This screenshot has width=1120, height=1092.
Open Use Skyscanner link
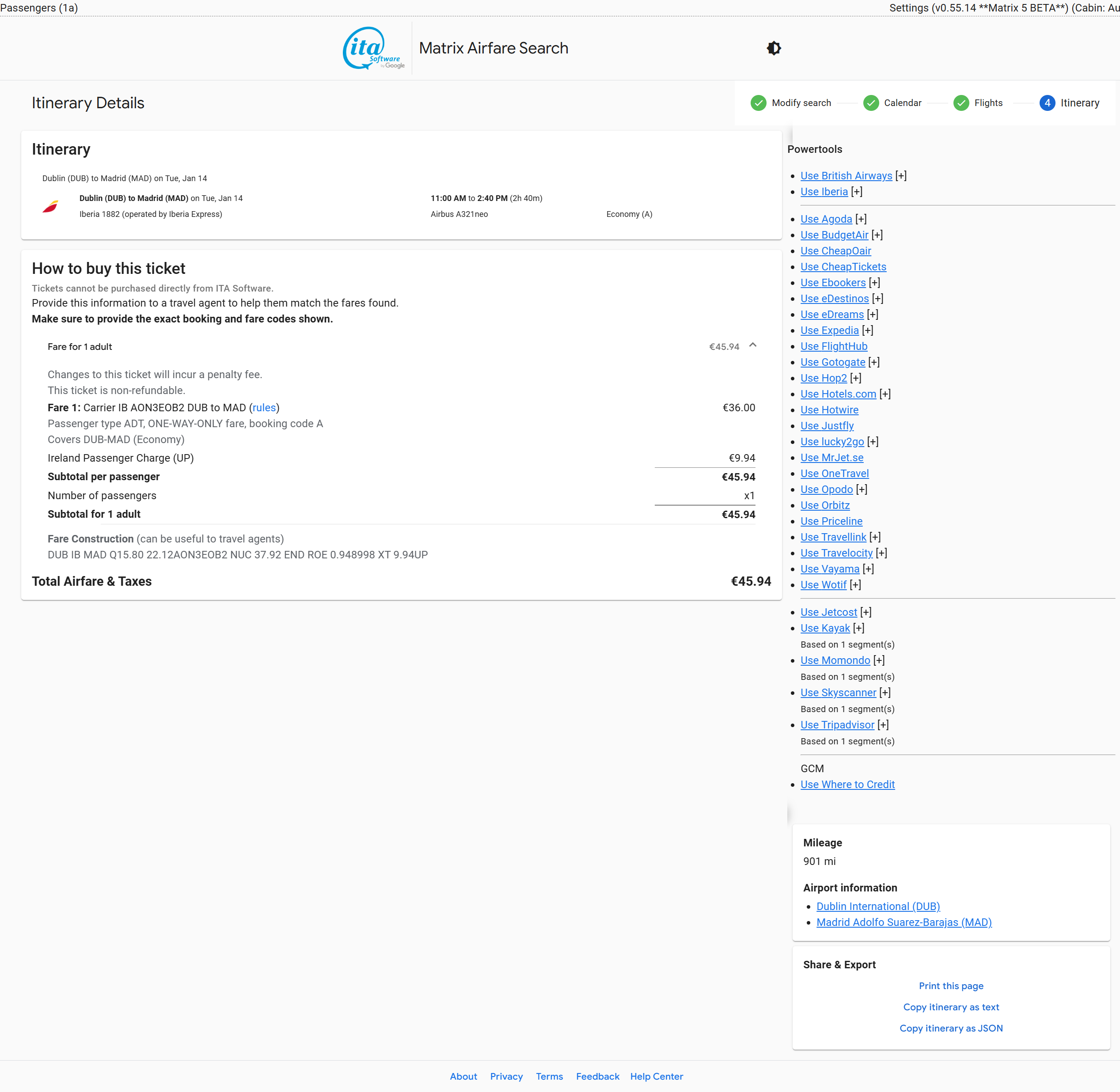click(838, 693)
